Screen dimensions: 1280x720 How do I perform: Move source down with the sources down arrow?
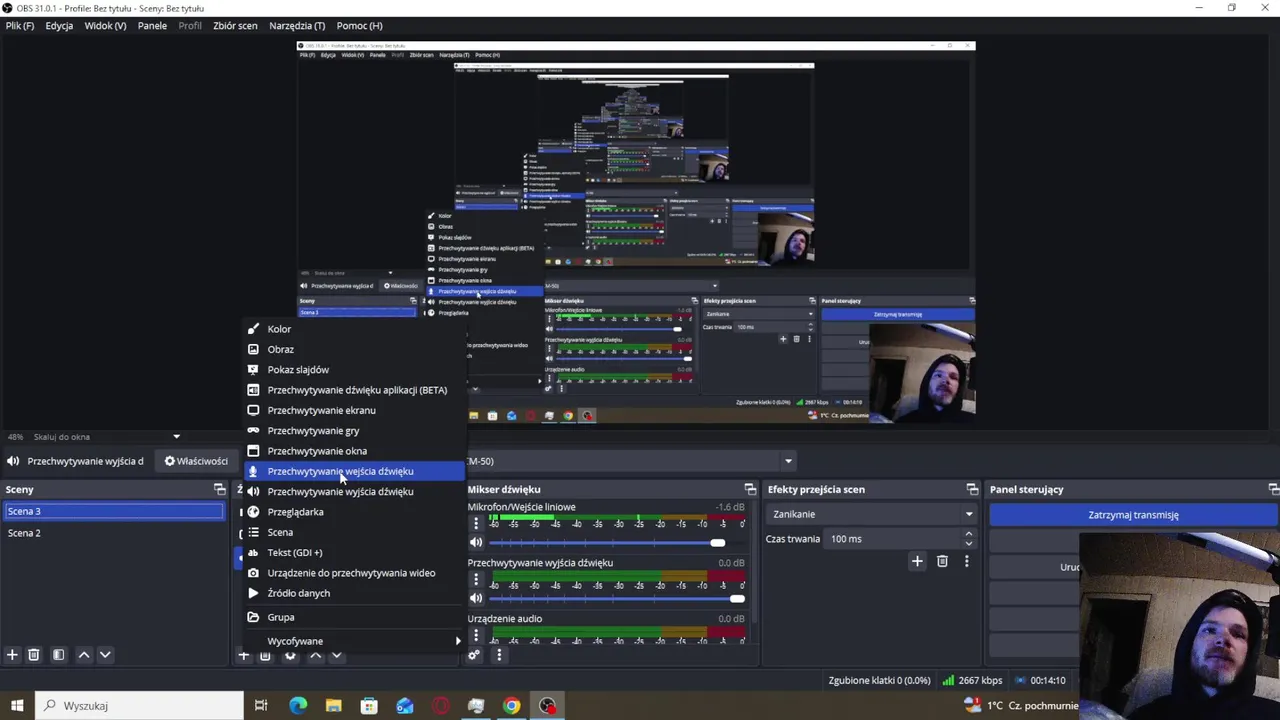[x=336, y=656]
